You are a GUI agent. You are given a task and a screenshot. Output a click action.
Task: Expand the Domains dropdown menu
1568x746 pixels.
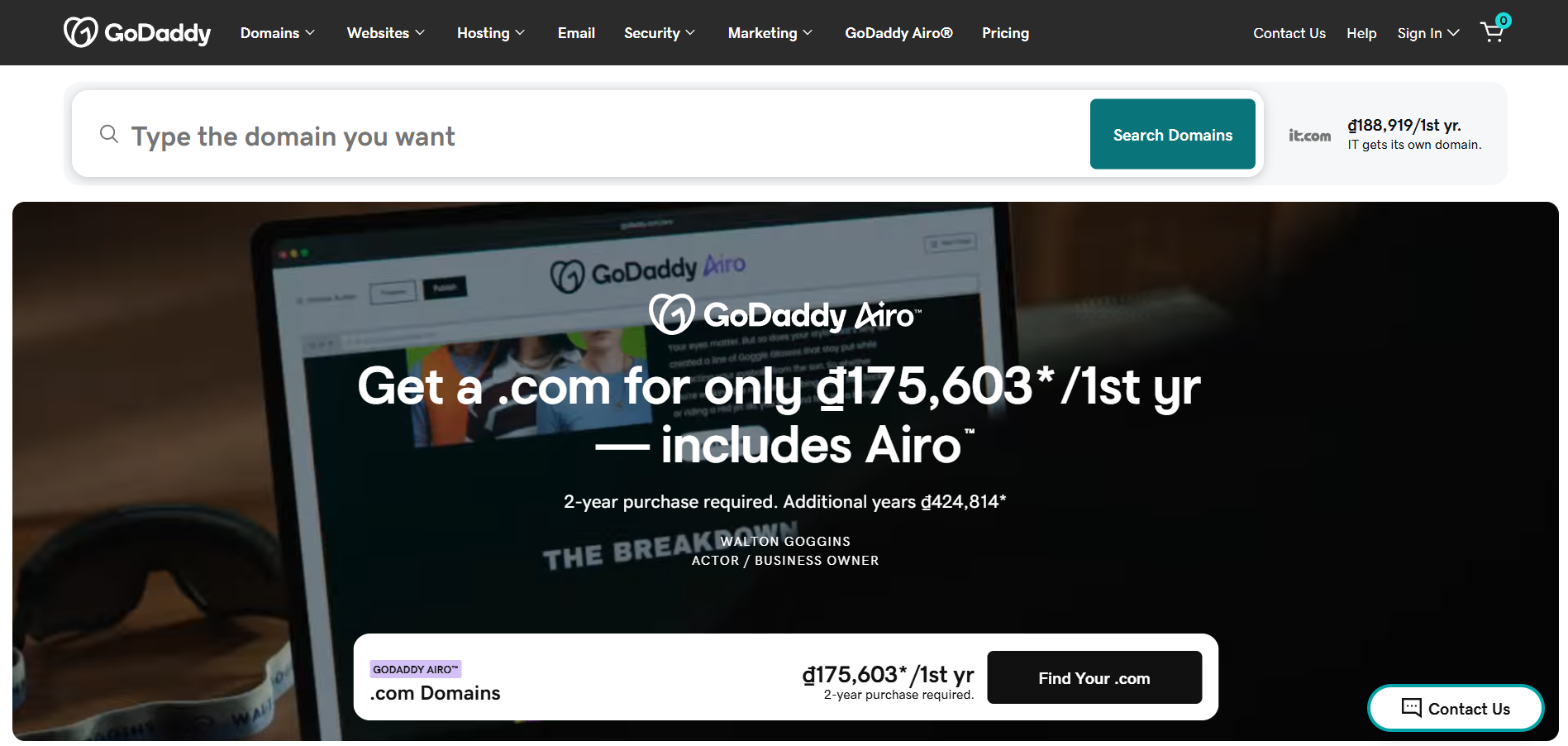(278, 33)
